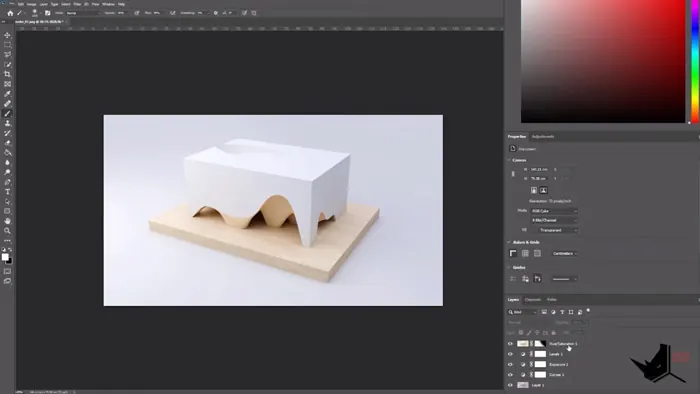
Task: Click the foreground color swatch
Action: [x=5, y=257]
